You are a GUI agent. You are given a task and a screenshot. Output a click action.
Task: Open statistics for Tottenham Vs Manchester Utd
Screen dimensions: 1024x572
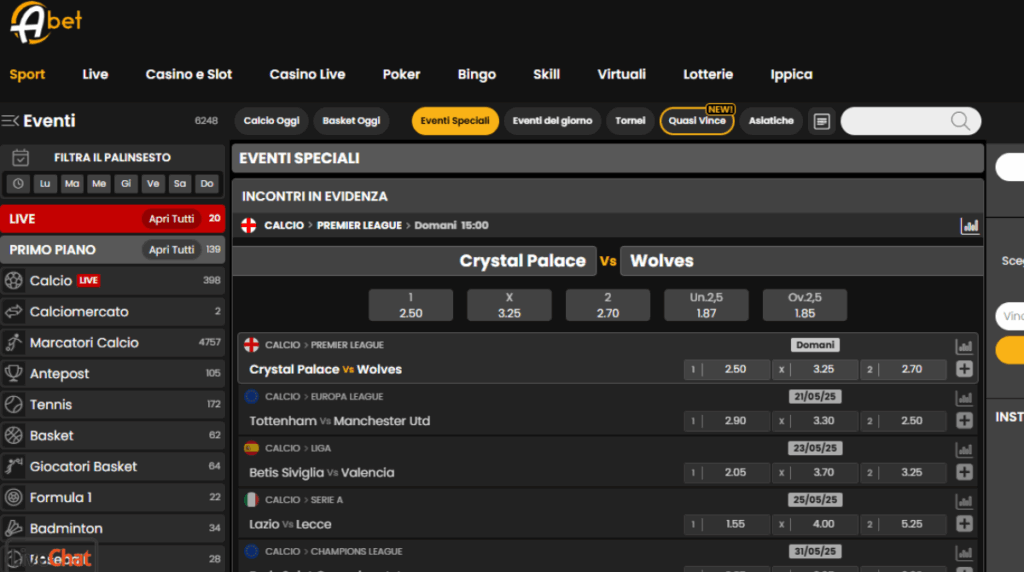point(964,398)
